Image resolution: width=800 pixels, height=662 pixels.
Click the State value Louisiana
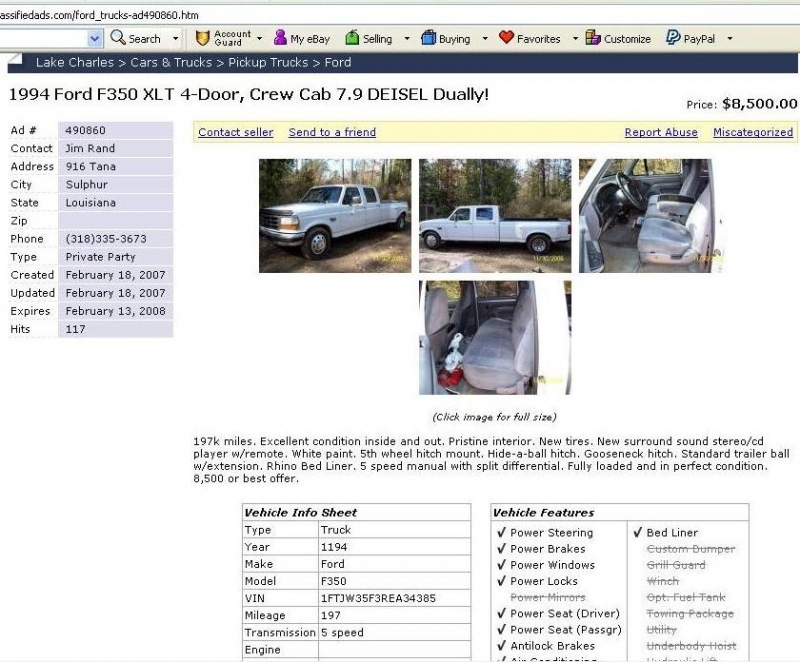pos(91,202)
